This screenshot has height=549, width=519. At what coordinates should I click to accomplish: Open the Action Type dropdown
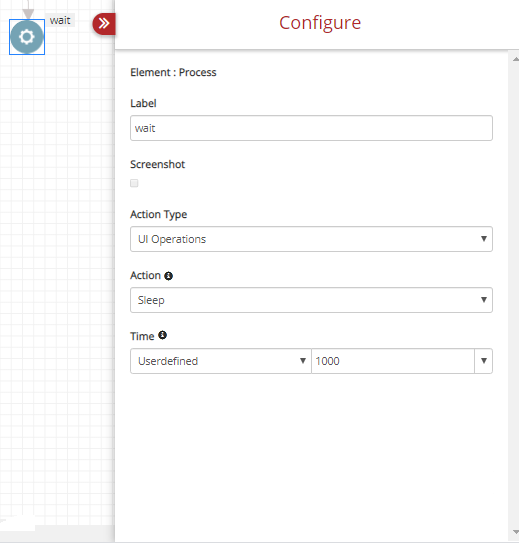[x=311, y=239]
